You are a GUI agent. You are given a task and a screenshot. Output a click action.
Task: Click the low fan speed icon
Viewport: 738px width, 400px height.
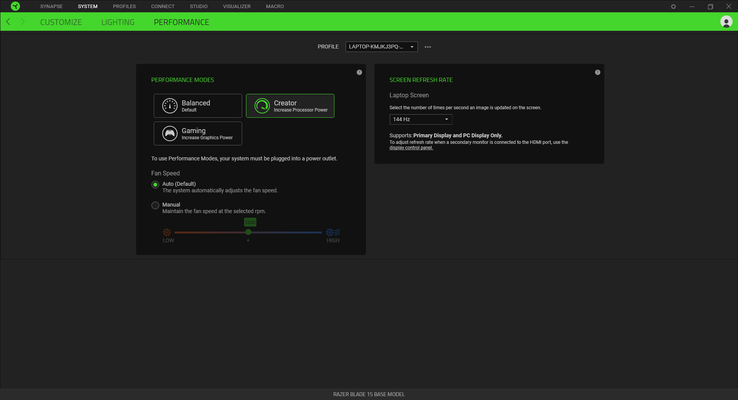point(167,232)
